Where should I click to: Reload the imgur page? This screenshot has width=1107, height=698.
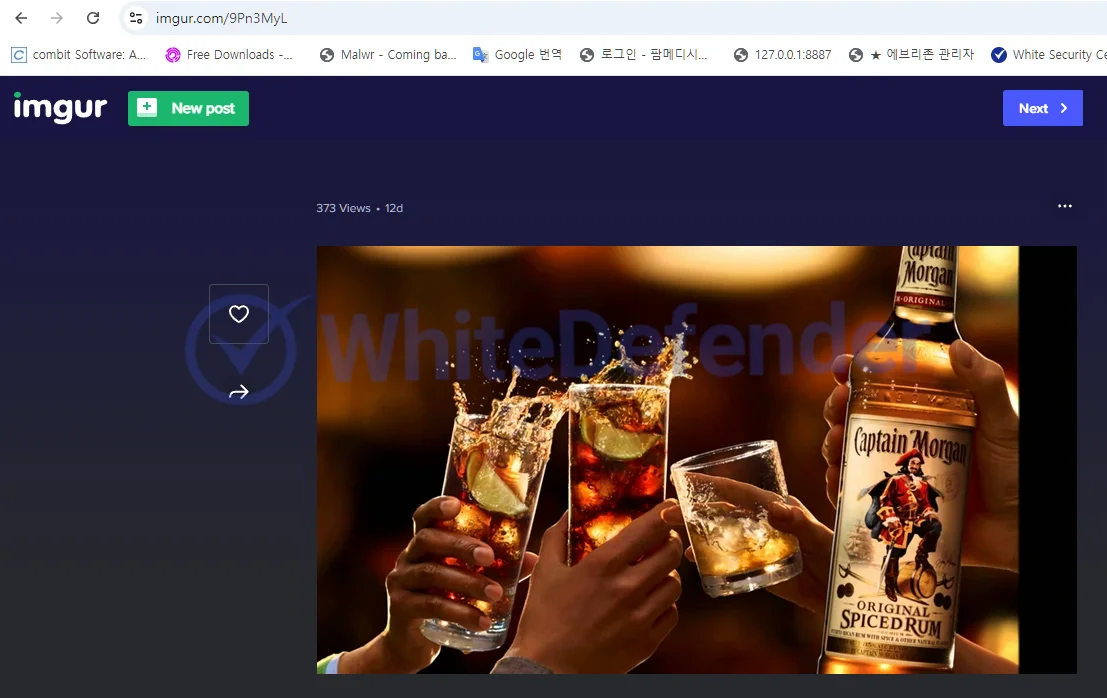(x=93, y=18)
